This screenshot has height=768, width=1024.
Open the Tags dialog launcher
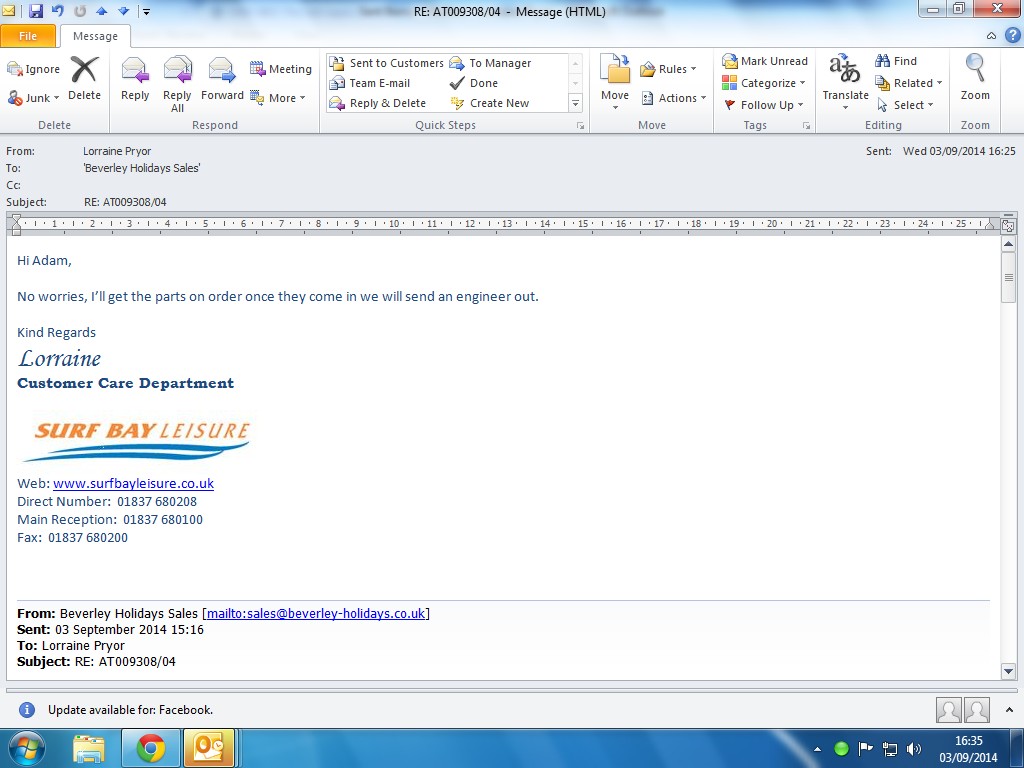pyautogui.click(x=807, y=125)
